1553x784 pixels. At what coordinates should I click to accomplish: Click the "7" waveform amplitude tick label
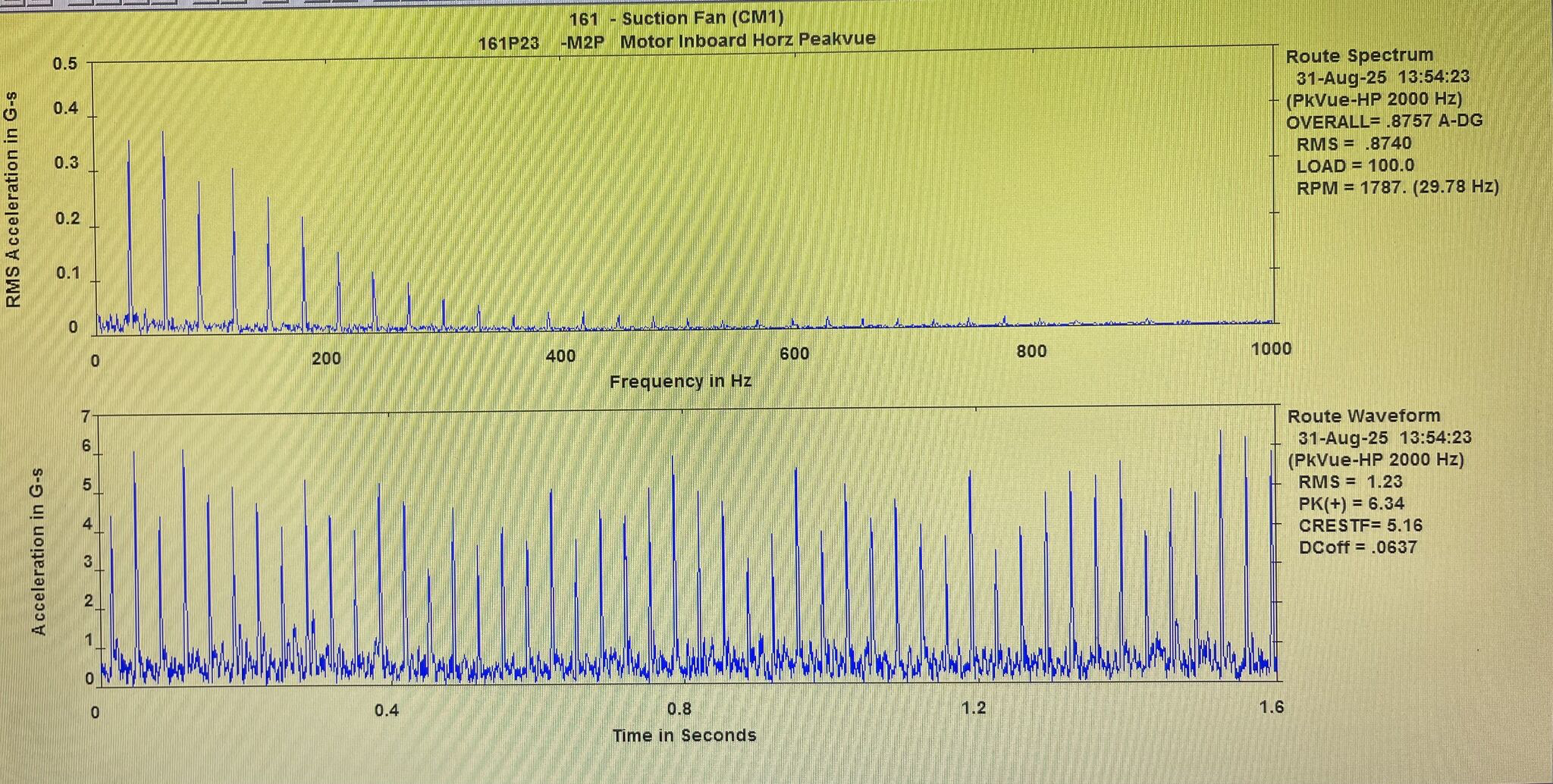click(x=86, y=416)
